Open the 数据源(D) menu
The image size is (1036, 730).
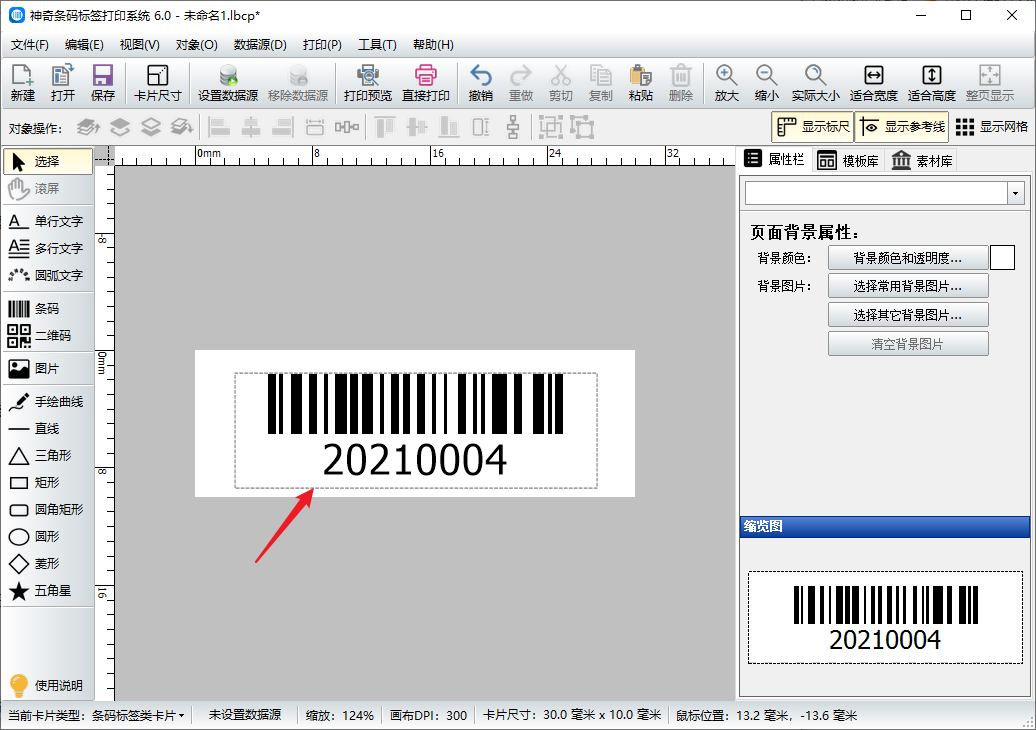[x=260, y=45]
